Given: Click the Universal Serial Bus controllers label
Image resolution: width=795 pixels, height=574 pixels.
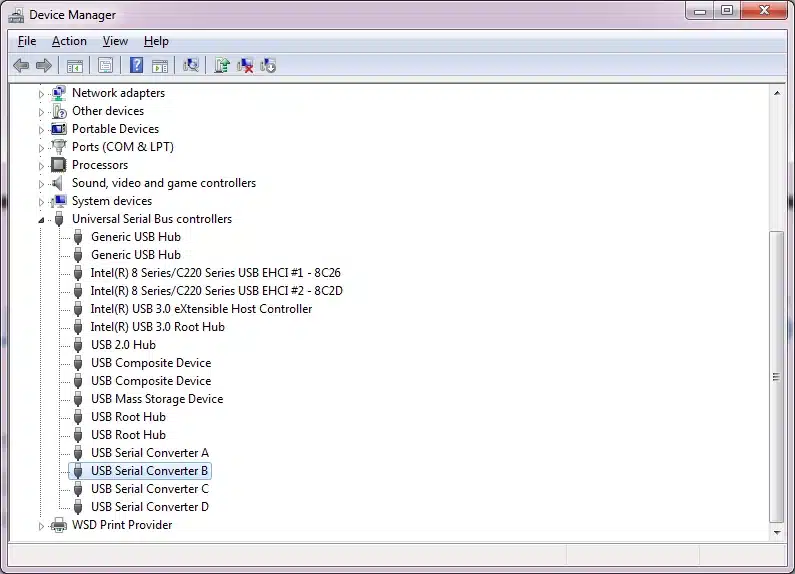Looking at the screenshot, I should (152, 219).
